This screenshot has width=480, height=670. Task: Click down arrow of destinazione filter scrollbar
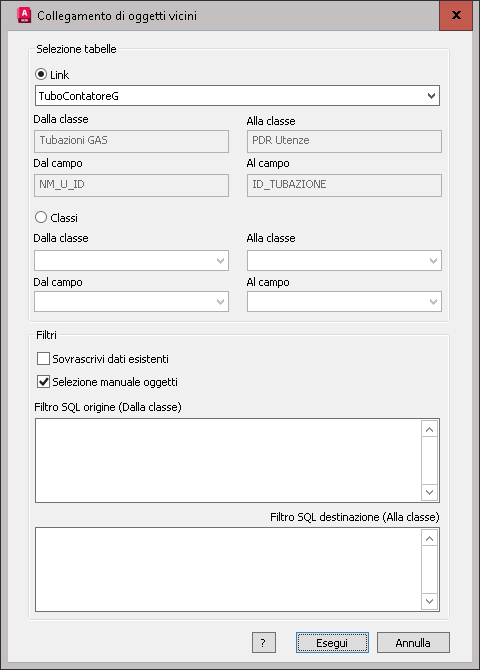(x=430, y=601)
